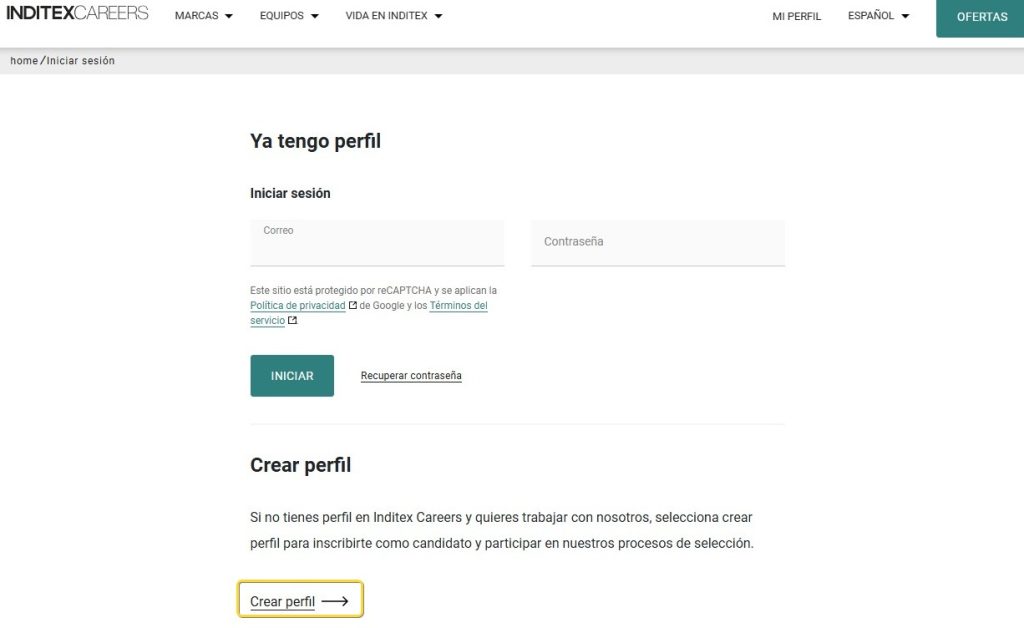Select Iniciar sesión in the breadcrumb
The image size is (1024, 628).
point(80,60)
